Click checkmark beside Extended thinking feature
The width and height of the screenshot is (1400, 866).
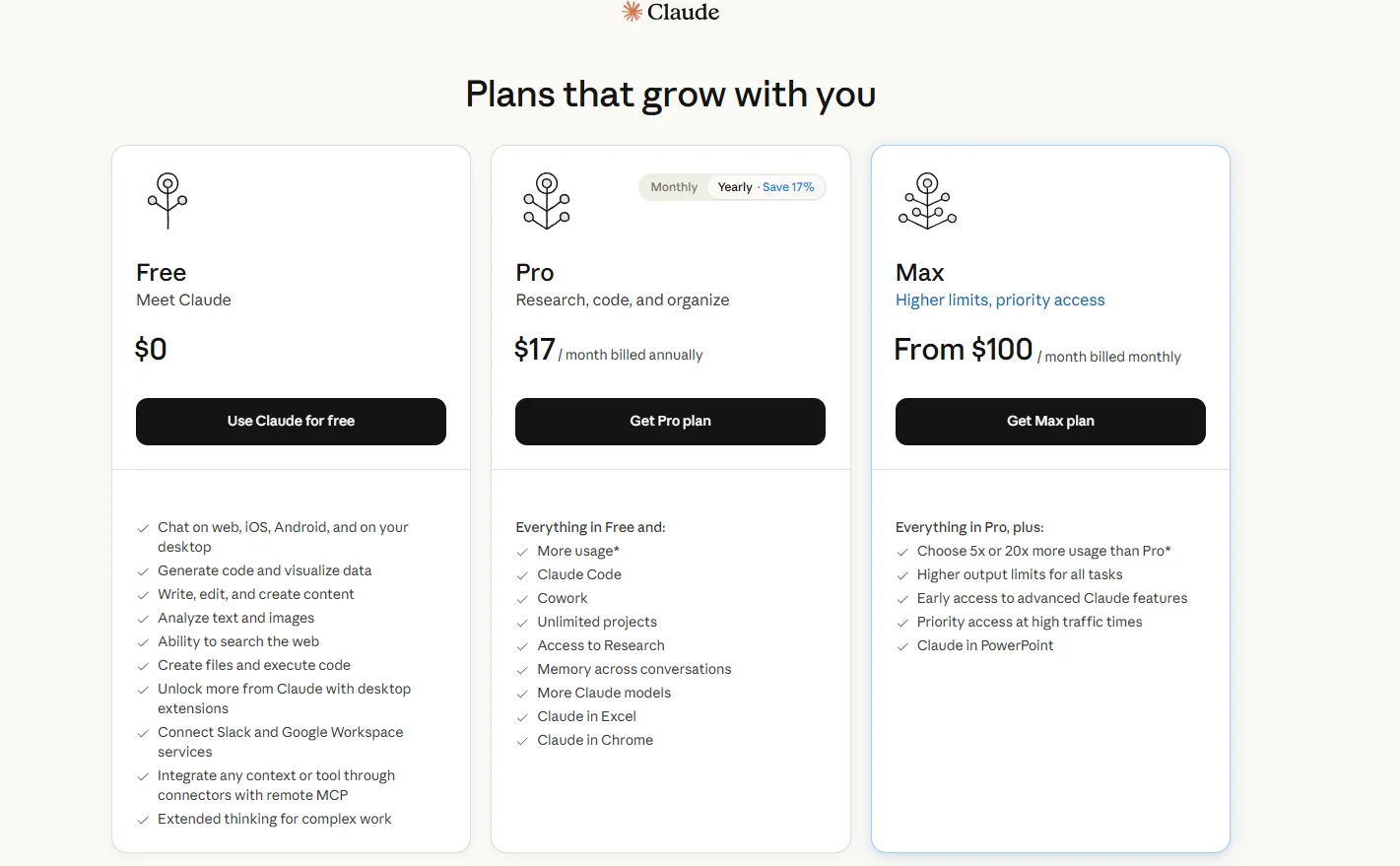(143, 820)
